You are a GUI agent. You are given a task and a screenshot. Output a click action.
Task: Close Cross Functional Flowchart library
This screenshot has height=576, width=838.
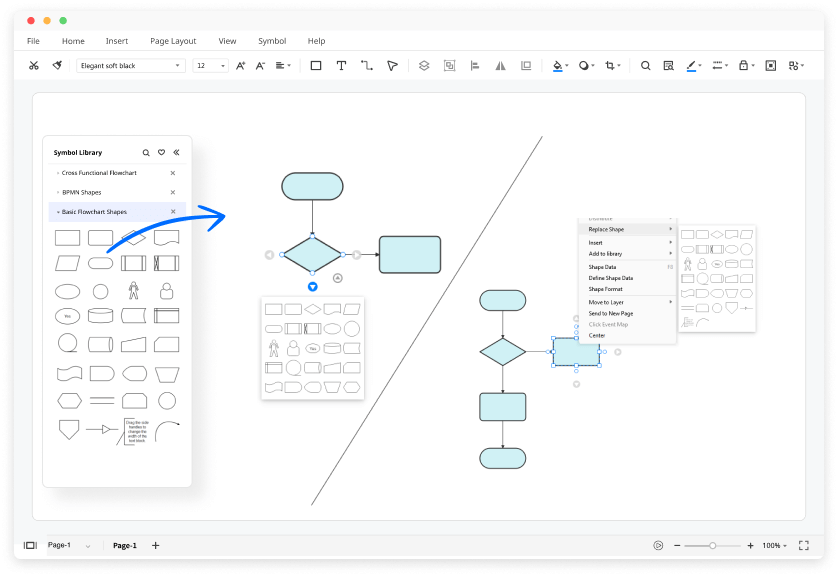tap(173, 173)
